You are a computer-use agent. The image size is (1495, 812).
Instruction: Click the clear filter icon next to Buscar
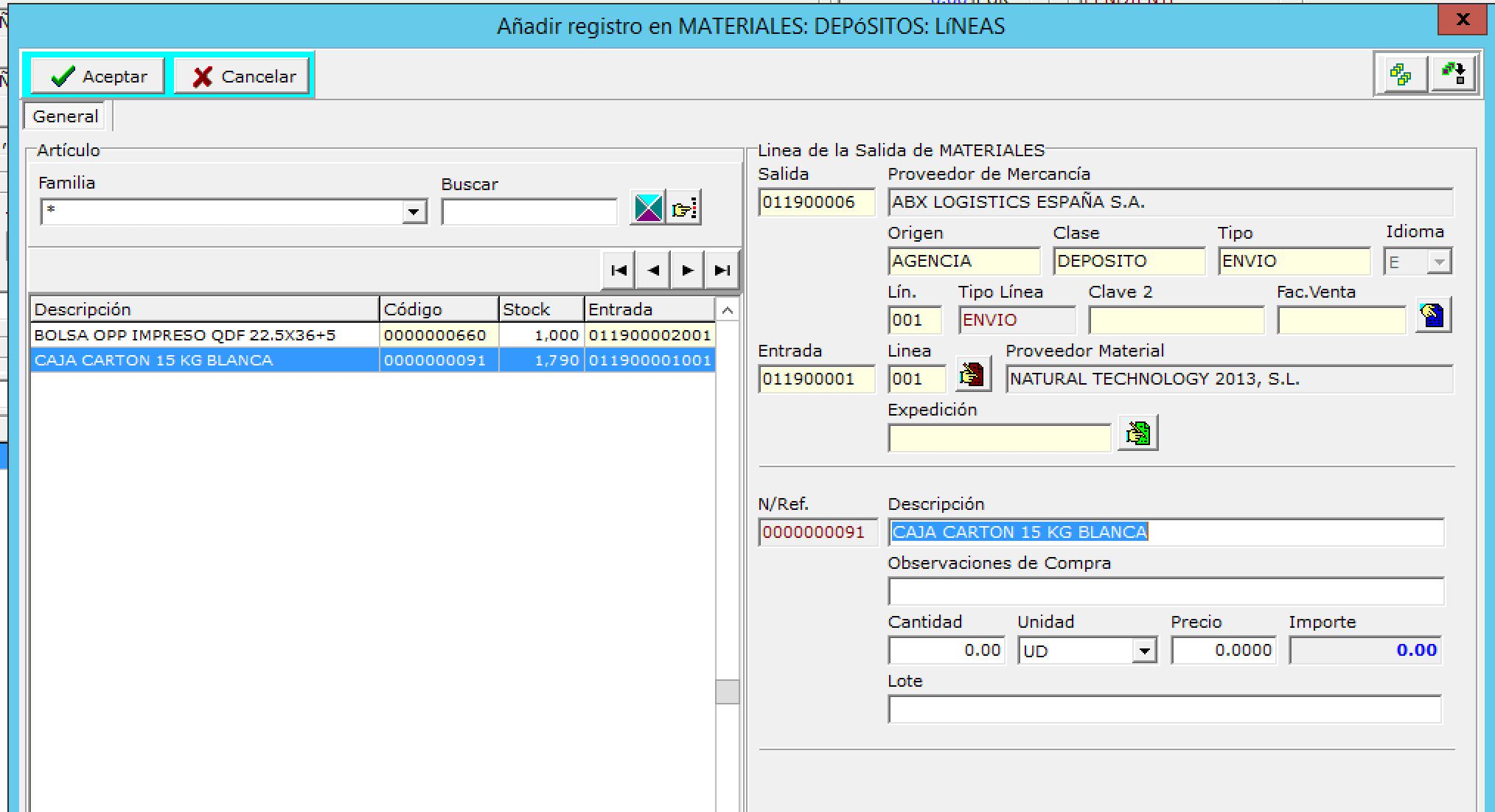tap(648, 208)
